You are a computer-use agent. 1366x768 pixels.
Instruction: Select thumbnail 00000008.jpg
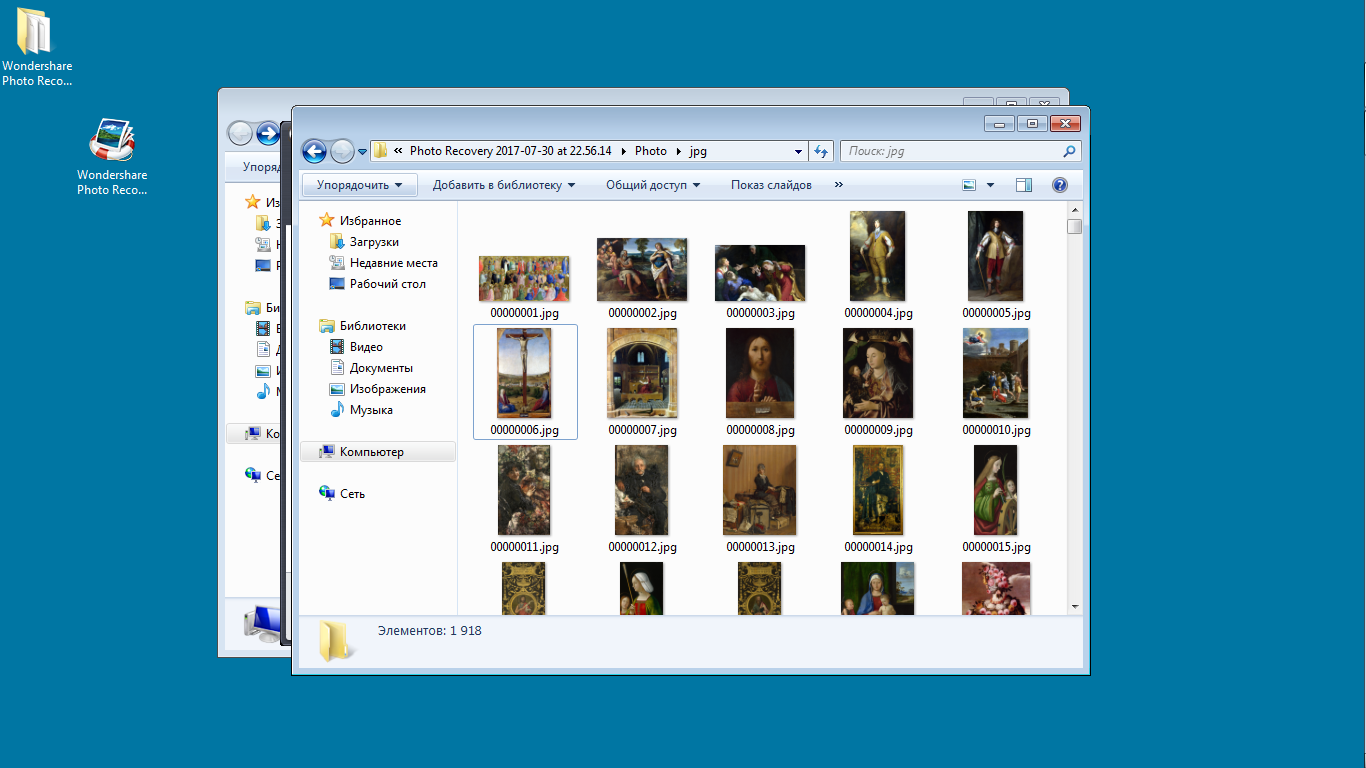761,373
